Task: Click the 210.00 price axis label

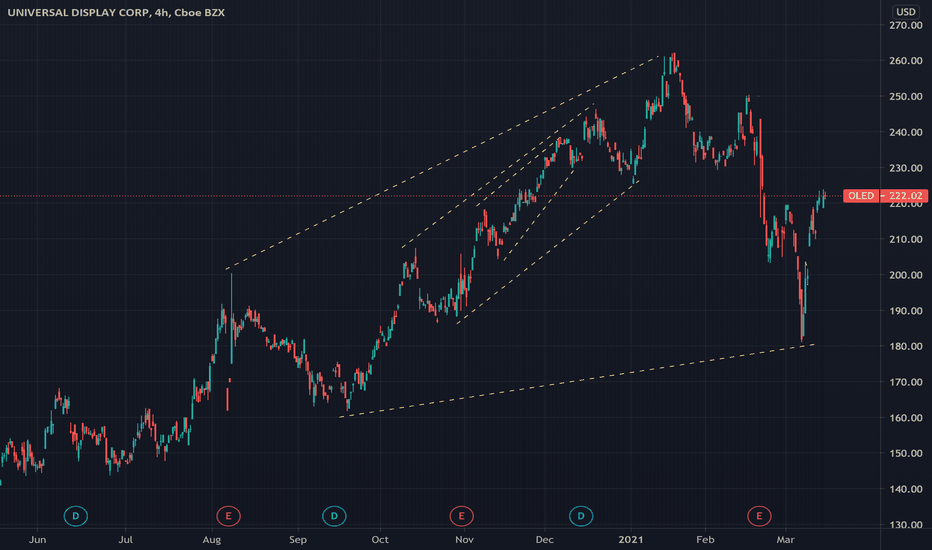Action: click(906, 240)
